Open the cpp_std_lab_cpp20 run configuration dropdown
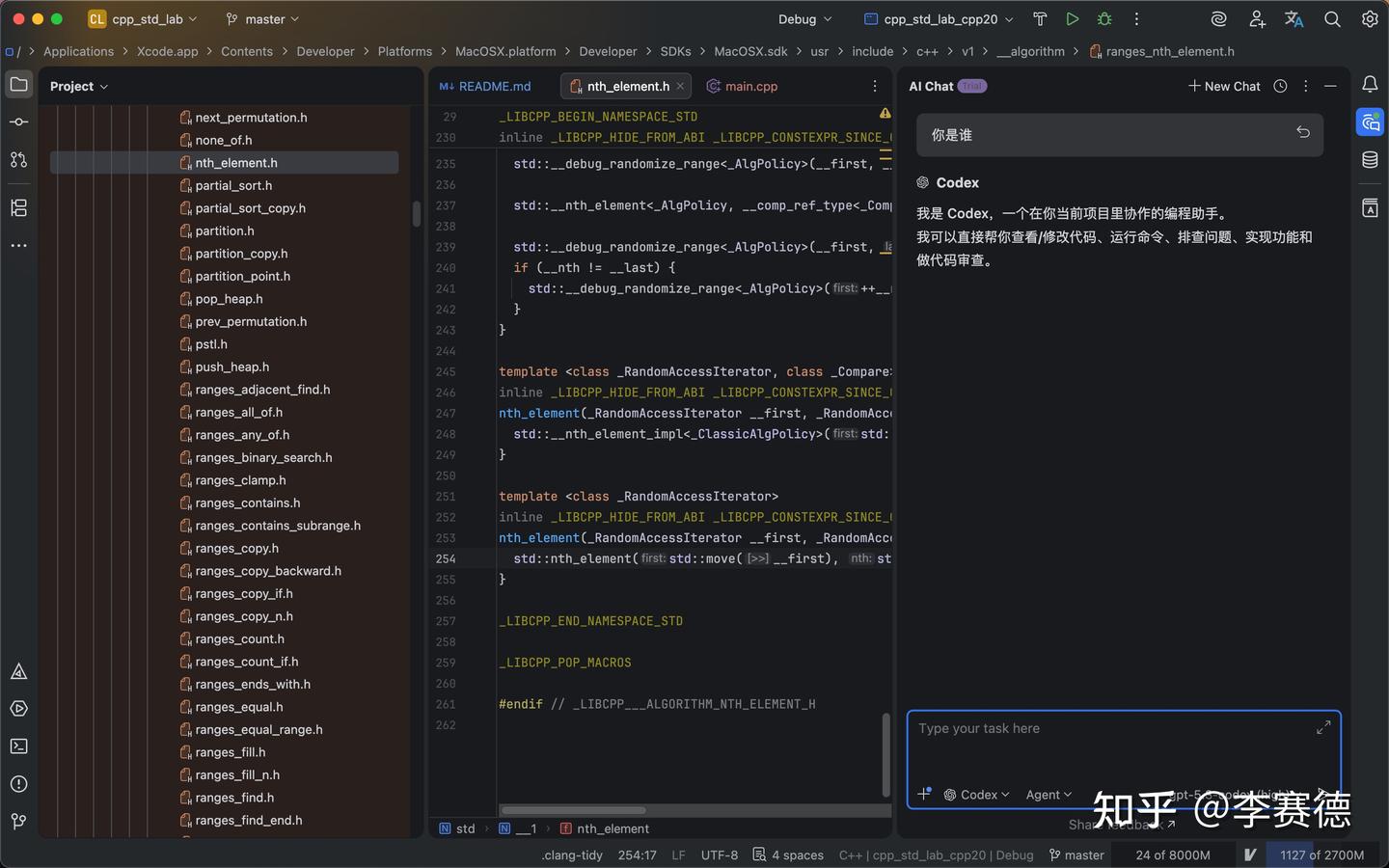The height and width of the screenshot is (868, 1389). (x=939, y=19)
